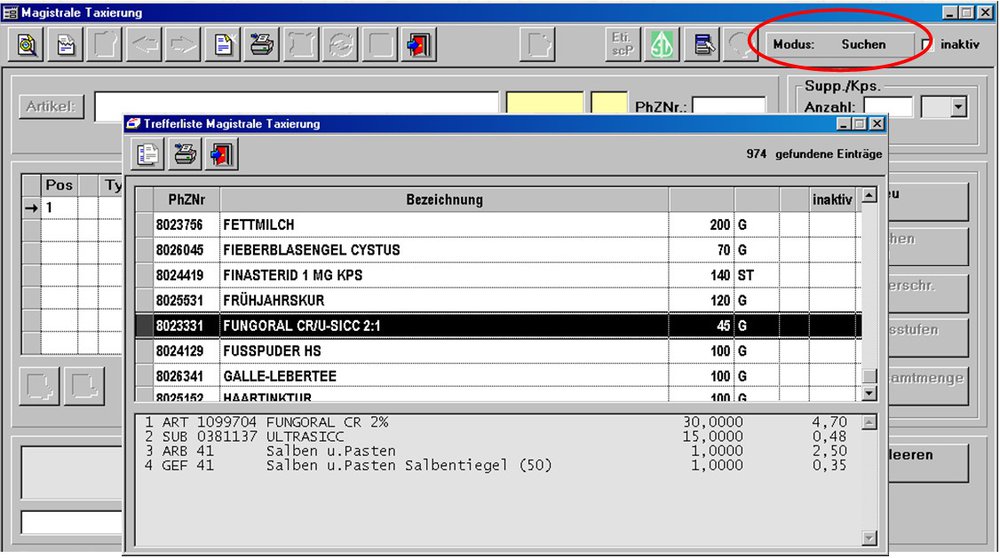Select the FRÜHJAHRSKUR entry
The image size is (1000, 558).
[x=498, y=300]
